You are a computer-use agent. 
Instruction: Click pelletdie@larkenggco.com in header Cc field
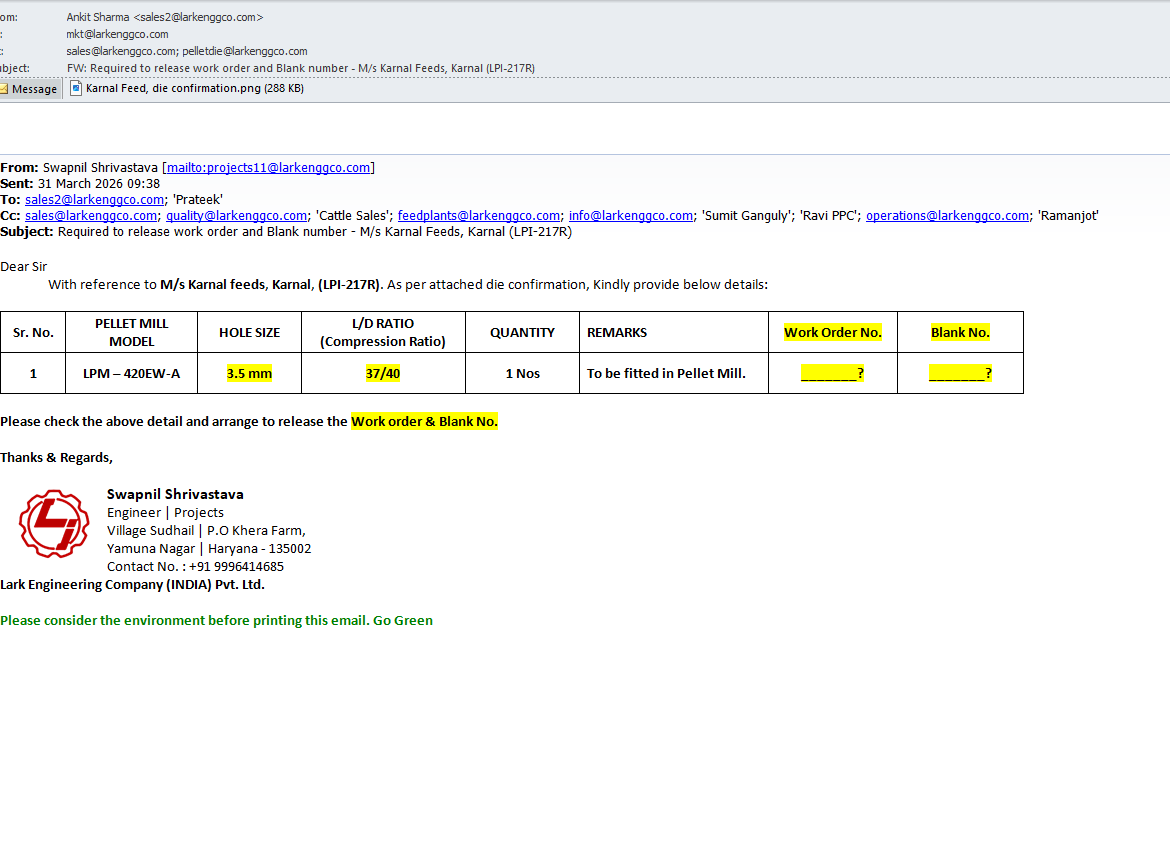click(x=244, y=51)
